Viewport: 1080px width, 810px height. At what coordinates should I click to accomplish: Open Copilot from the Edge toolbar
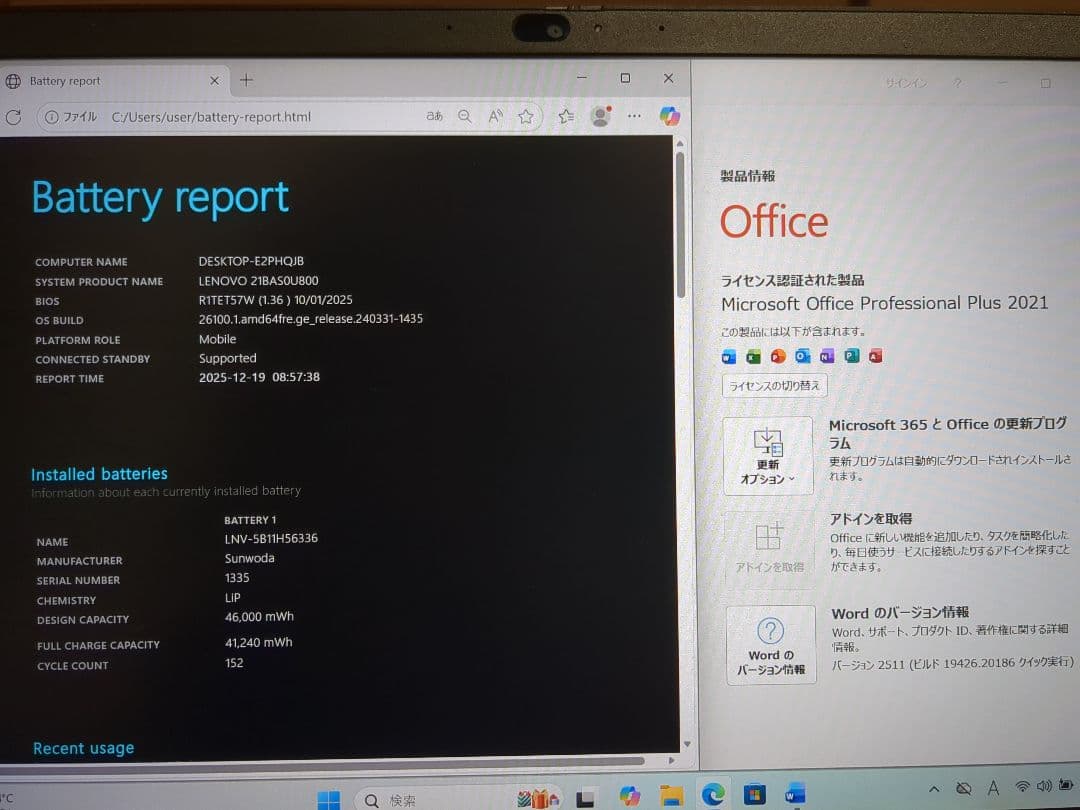click(x=668, y=116)
